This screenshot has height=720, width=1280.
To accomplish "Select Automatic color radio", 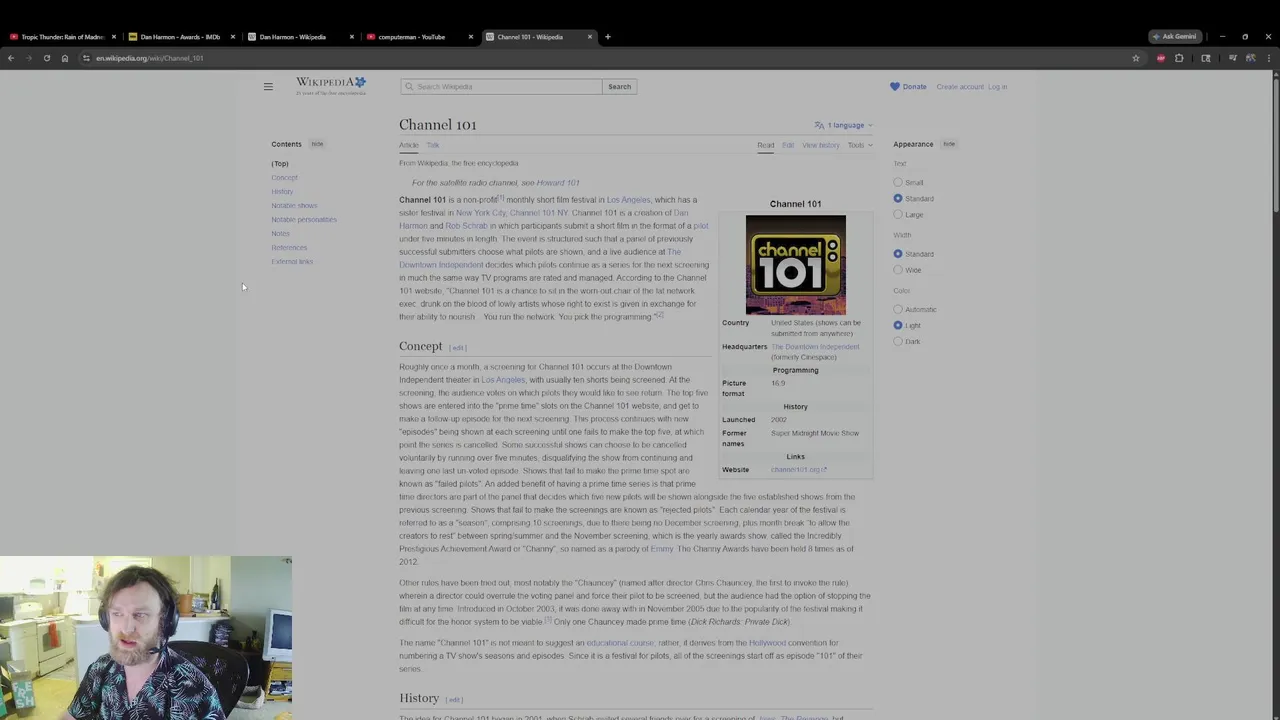I will [898, 310].
